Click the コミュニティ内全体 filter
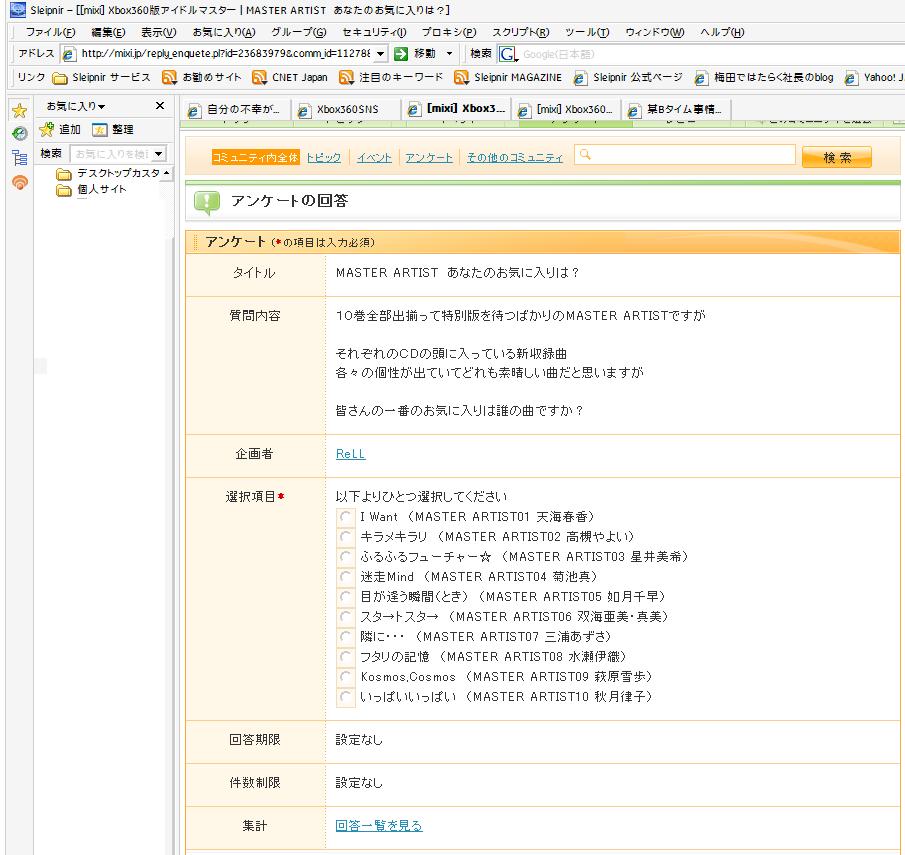Screen dimensions: 905x855 pos(256,157)
